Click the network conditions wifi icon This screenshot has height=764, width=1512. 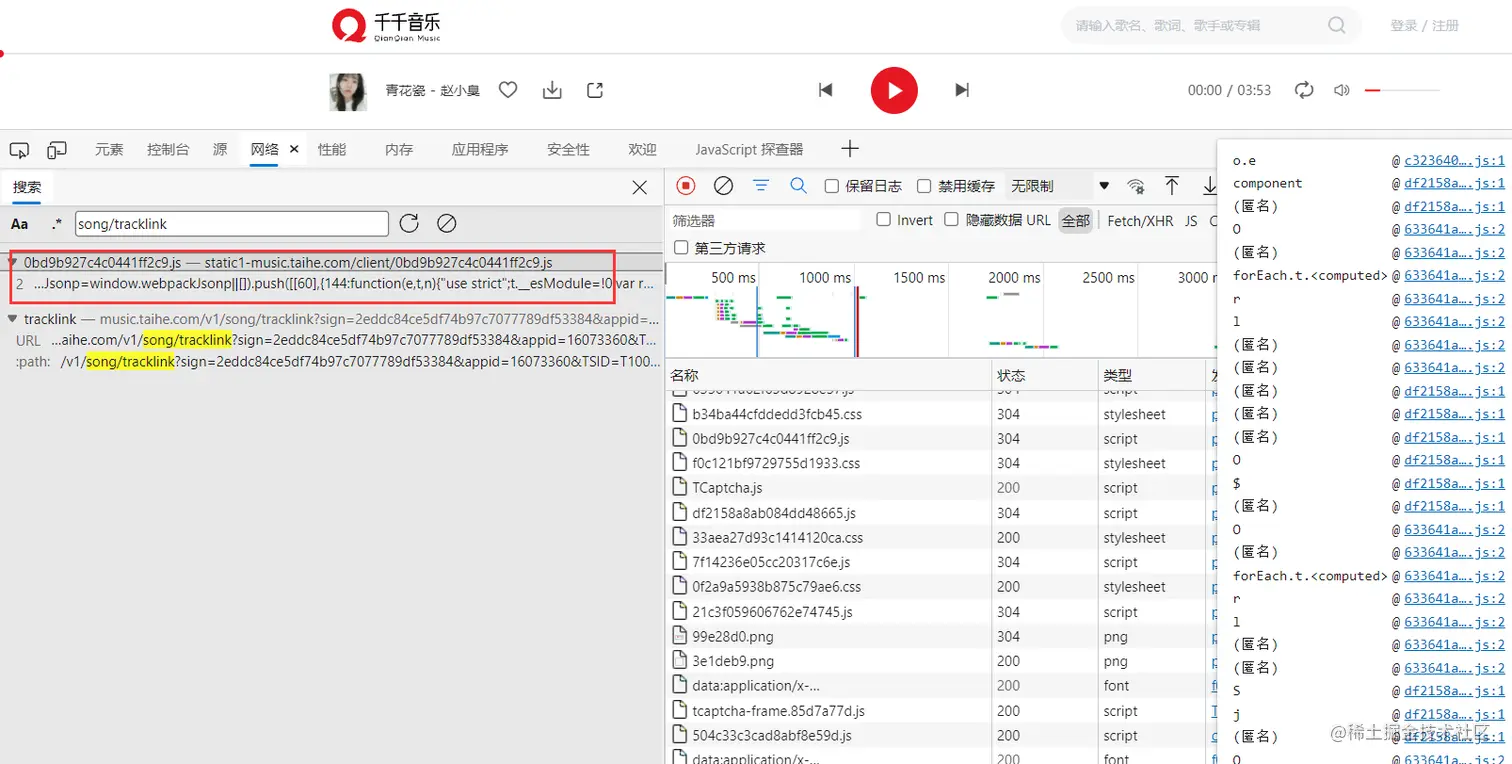click(1135, 186)
